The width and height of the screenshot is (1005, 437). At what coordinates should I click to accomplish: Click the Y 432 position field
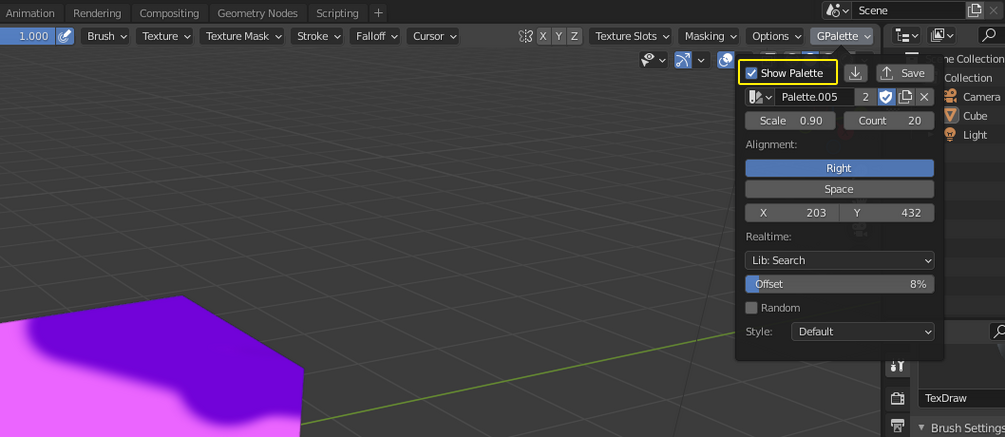point(887,213)
